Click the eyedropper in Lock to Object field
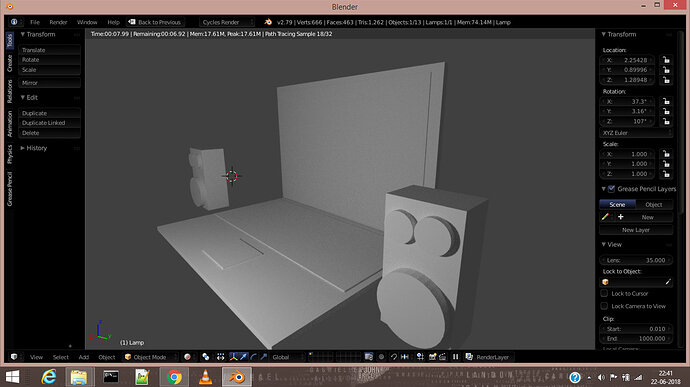Image resolution: width=690 pixels, height=387 pixels. pos(668,282)
